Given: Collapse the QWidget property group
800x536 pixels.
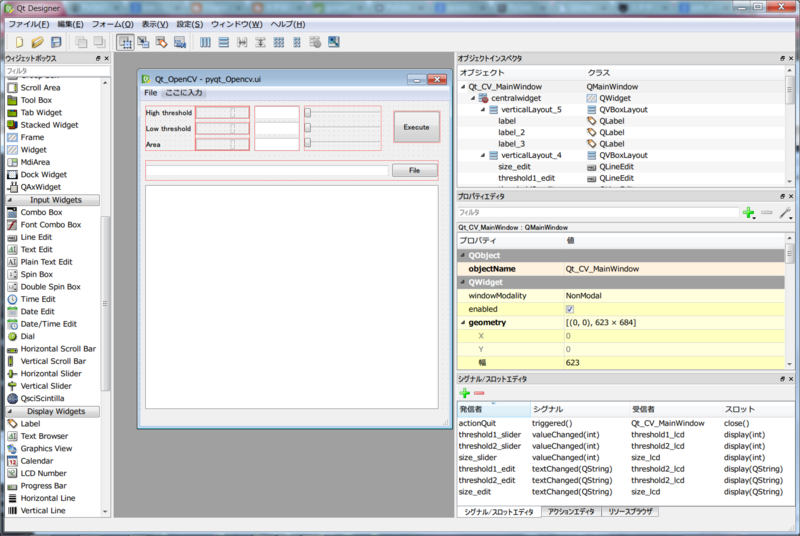Looking at the screenshot, I should click(x=463, y=282).
